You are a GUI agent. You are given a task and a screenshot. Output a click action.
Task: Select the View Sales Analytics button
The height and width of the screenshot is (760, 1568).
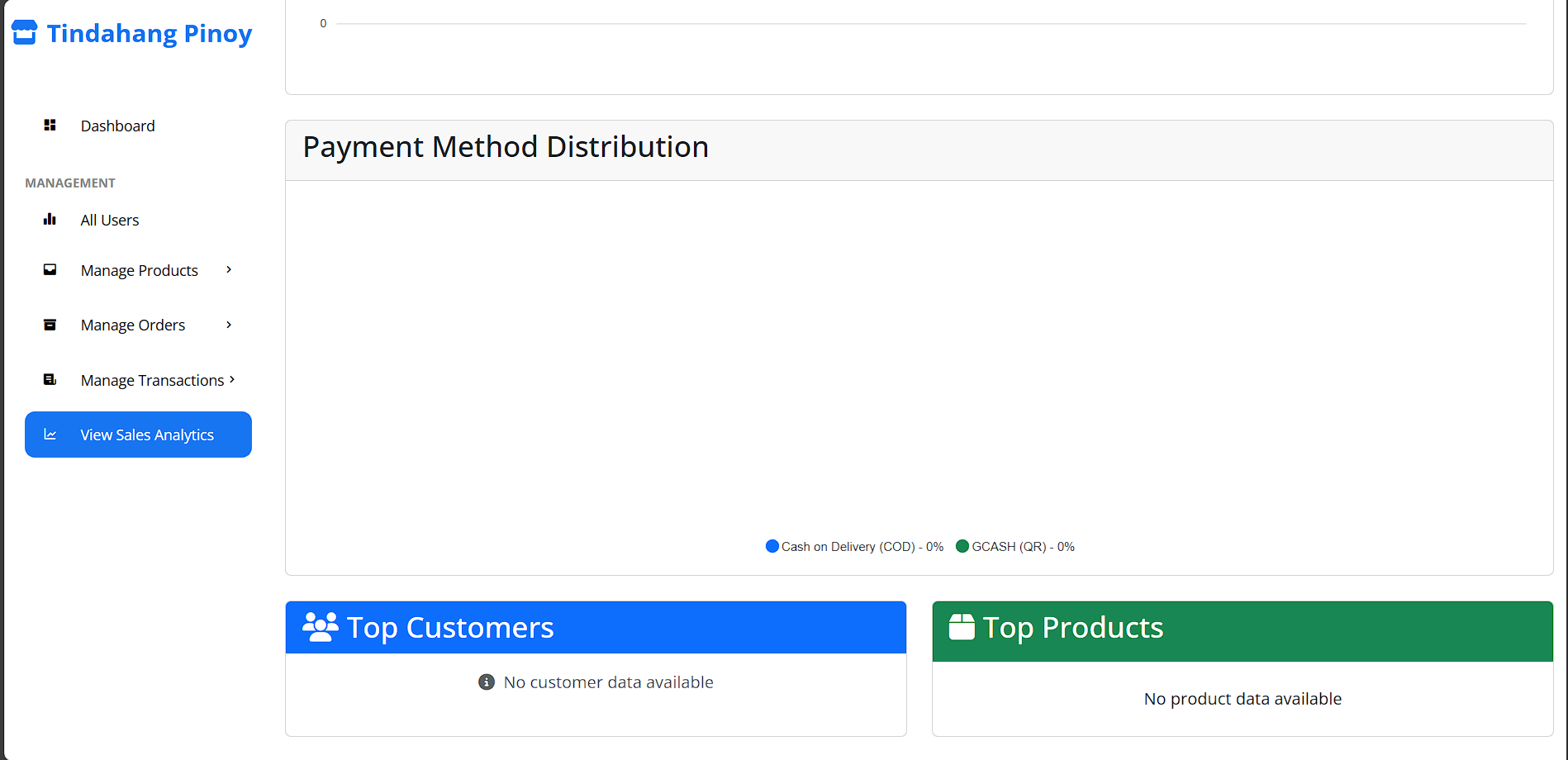point(138,435)
